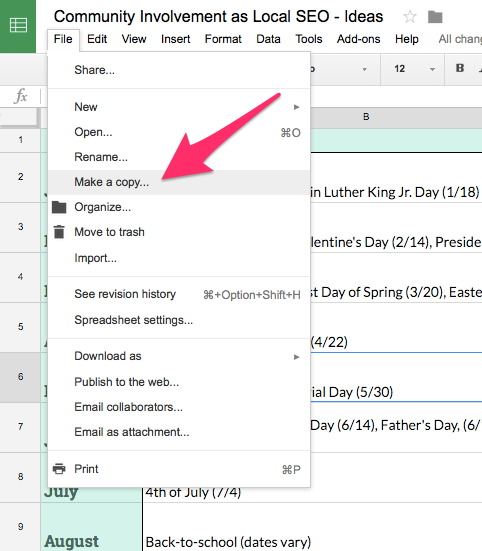The width and height of the screenshot is (482, 551).
Task: Select Email as attachment...
Action: coord(179,432)
